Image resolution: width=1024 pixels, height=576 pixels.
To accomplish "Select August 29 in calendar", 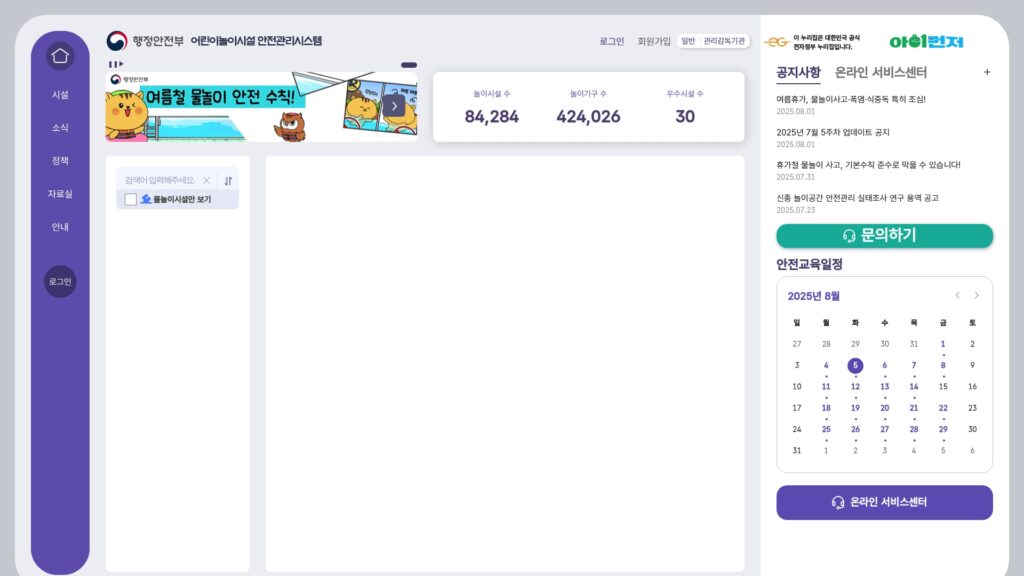I will point(942,429).
